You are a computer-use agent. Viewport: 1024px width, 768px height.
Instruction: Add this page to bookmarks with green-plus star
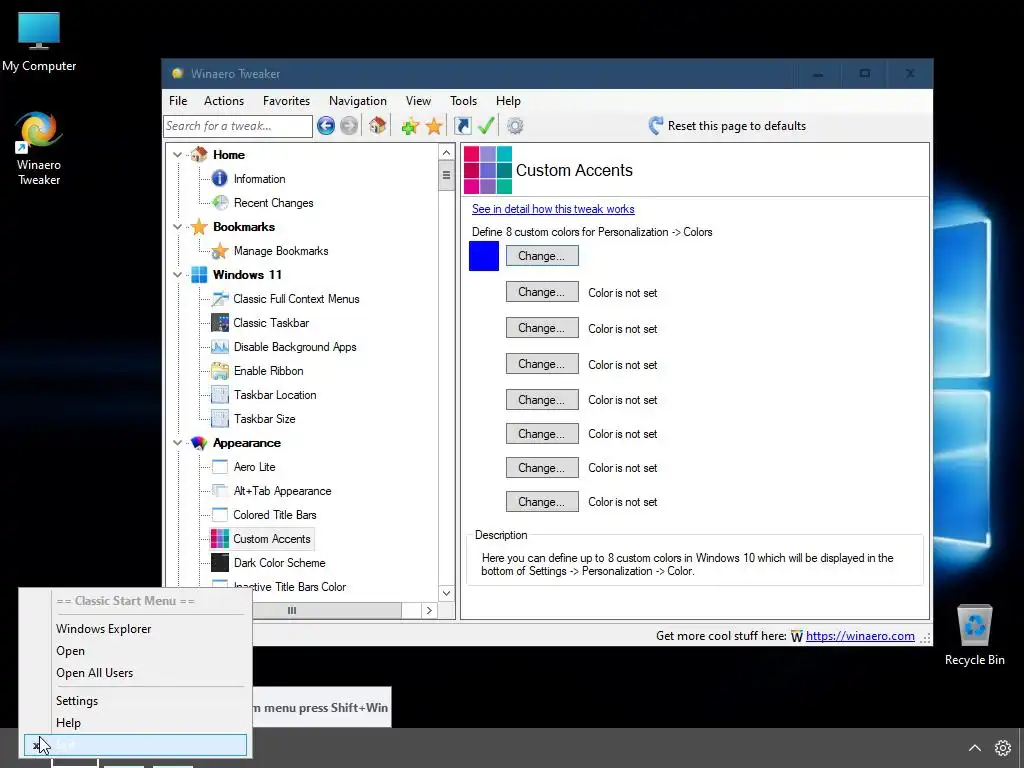click(410, 126)
